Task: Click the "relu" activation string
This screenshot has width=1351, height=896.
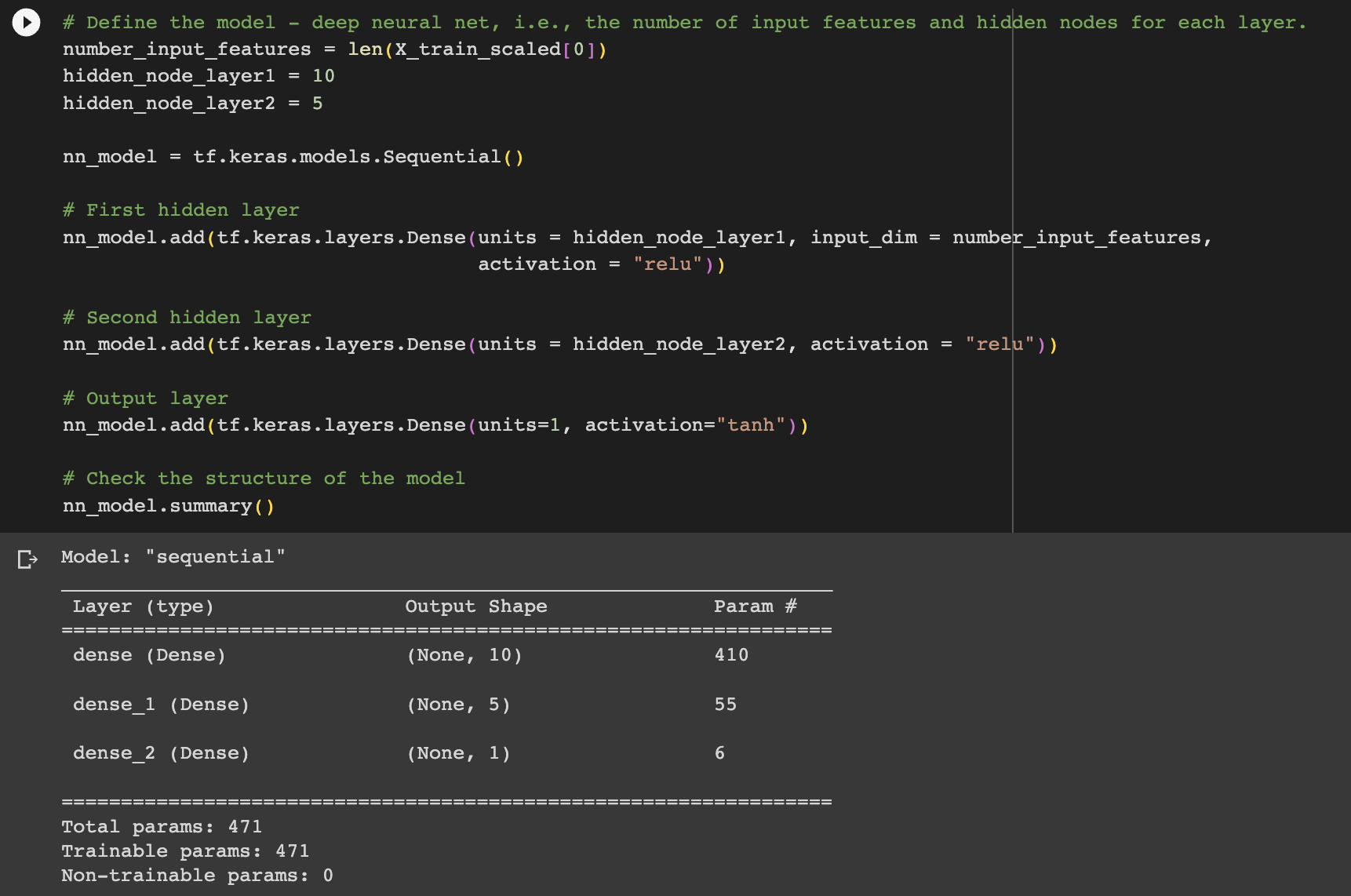Action: tap(668, 264)
